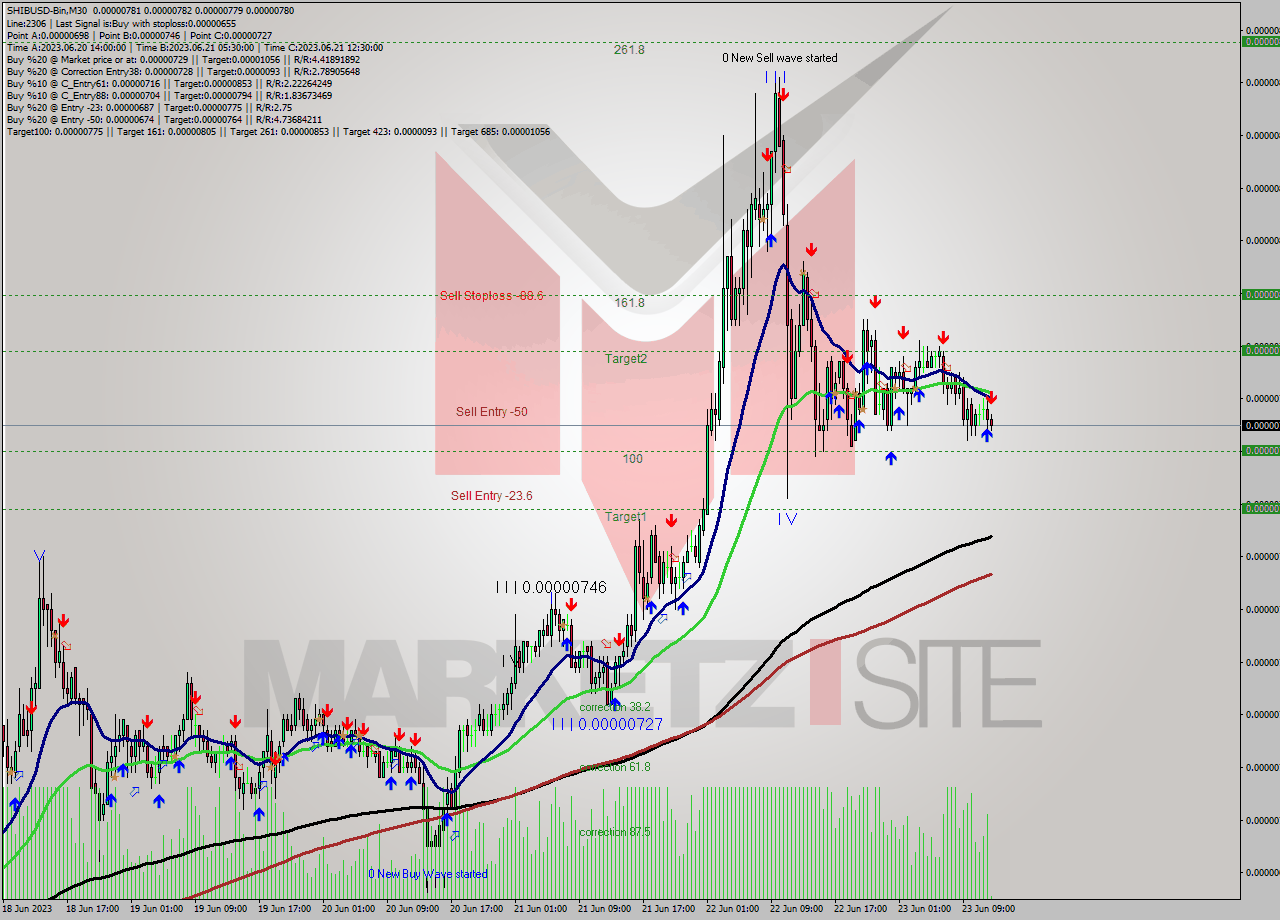The height and width of the screenshot is (920, 1280).
Task: Select the '22 Jun 09:00' time axis label
Action: (x=796, y=909)
